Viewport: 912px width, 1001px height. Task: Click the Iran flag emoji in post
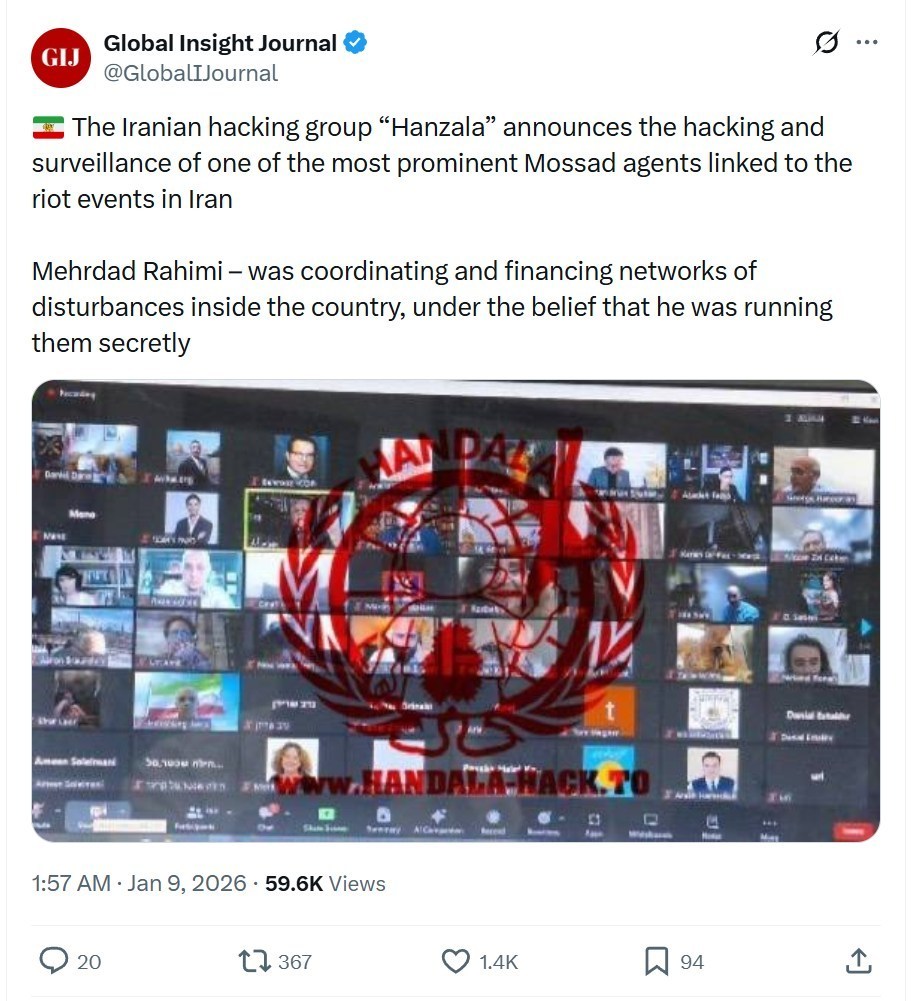49,127
